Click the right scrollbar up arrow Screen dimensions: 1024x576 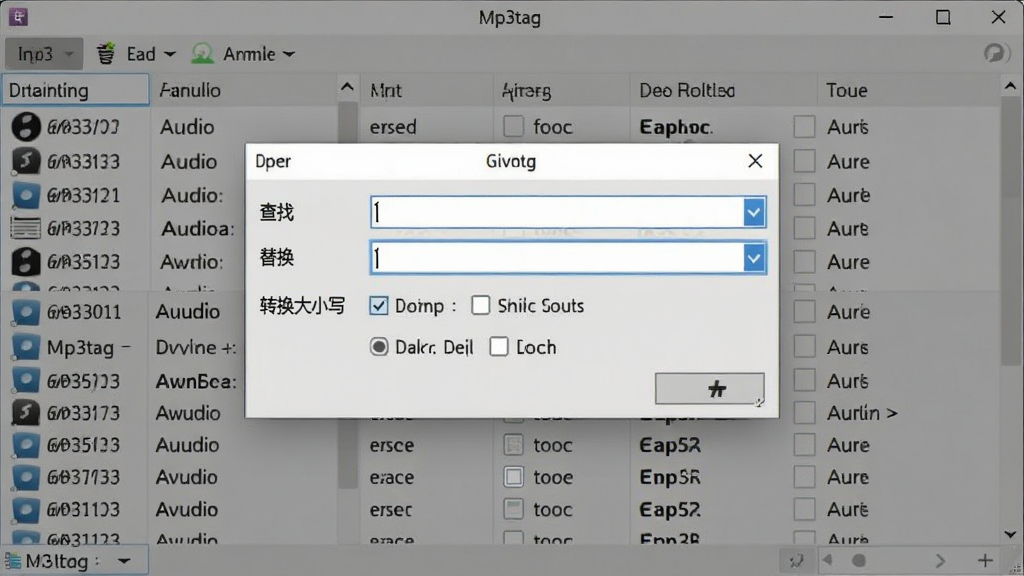pos(1010,86)
